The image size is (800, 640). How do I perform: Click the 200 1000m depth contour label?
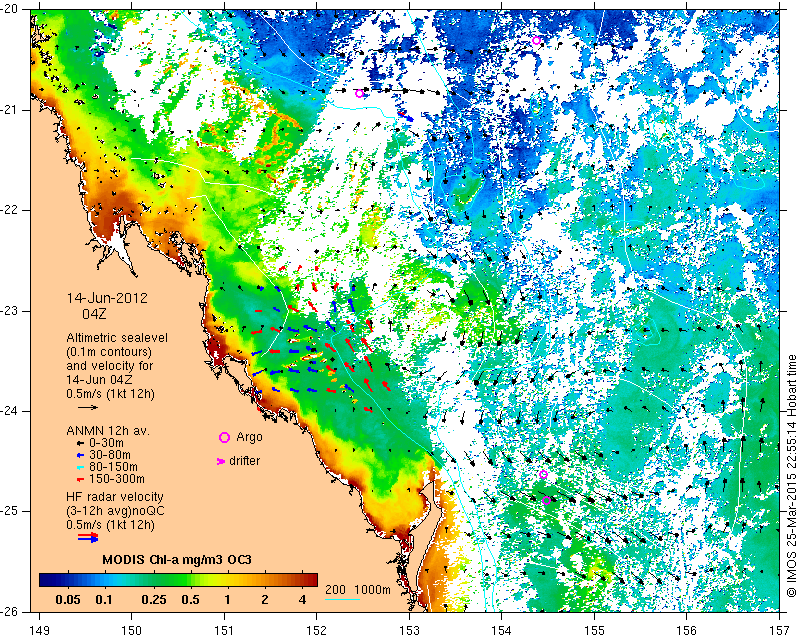tap(358, 590)
